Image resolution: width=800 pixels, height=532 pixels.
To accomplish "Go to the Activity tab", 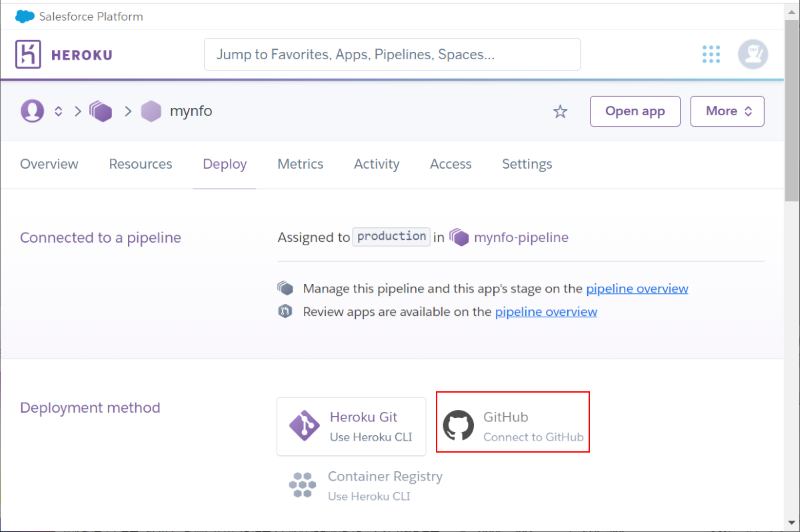I will click(x=377, y=164).
